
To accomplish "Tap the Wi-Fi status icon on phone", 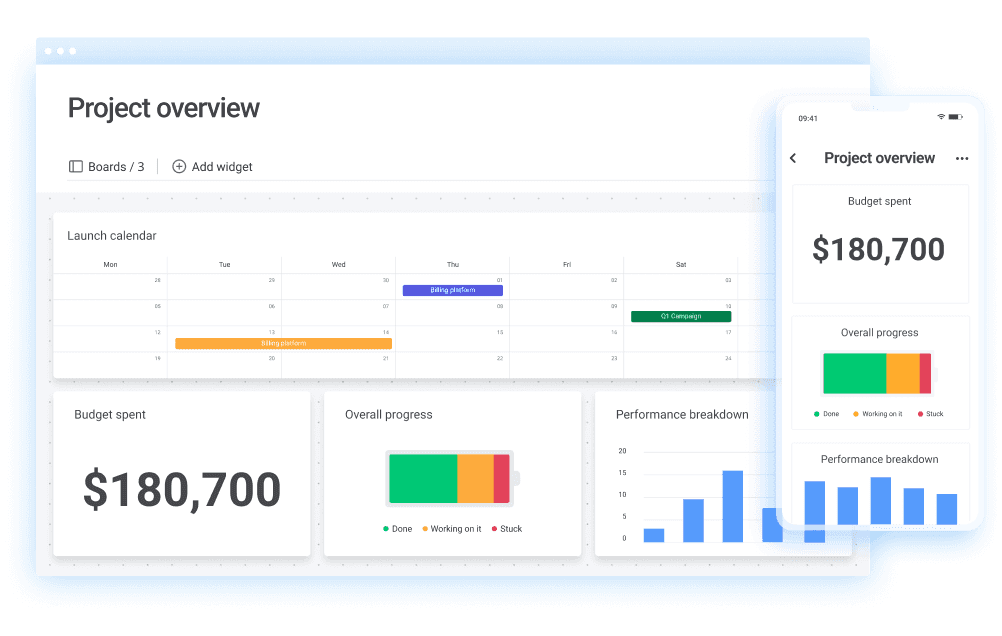I will (941, 118).
